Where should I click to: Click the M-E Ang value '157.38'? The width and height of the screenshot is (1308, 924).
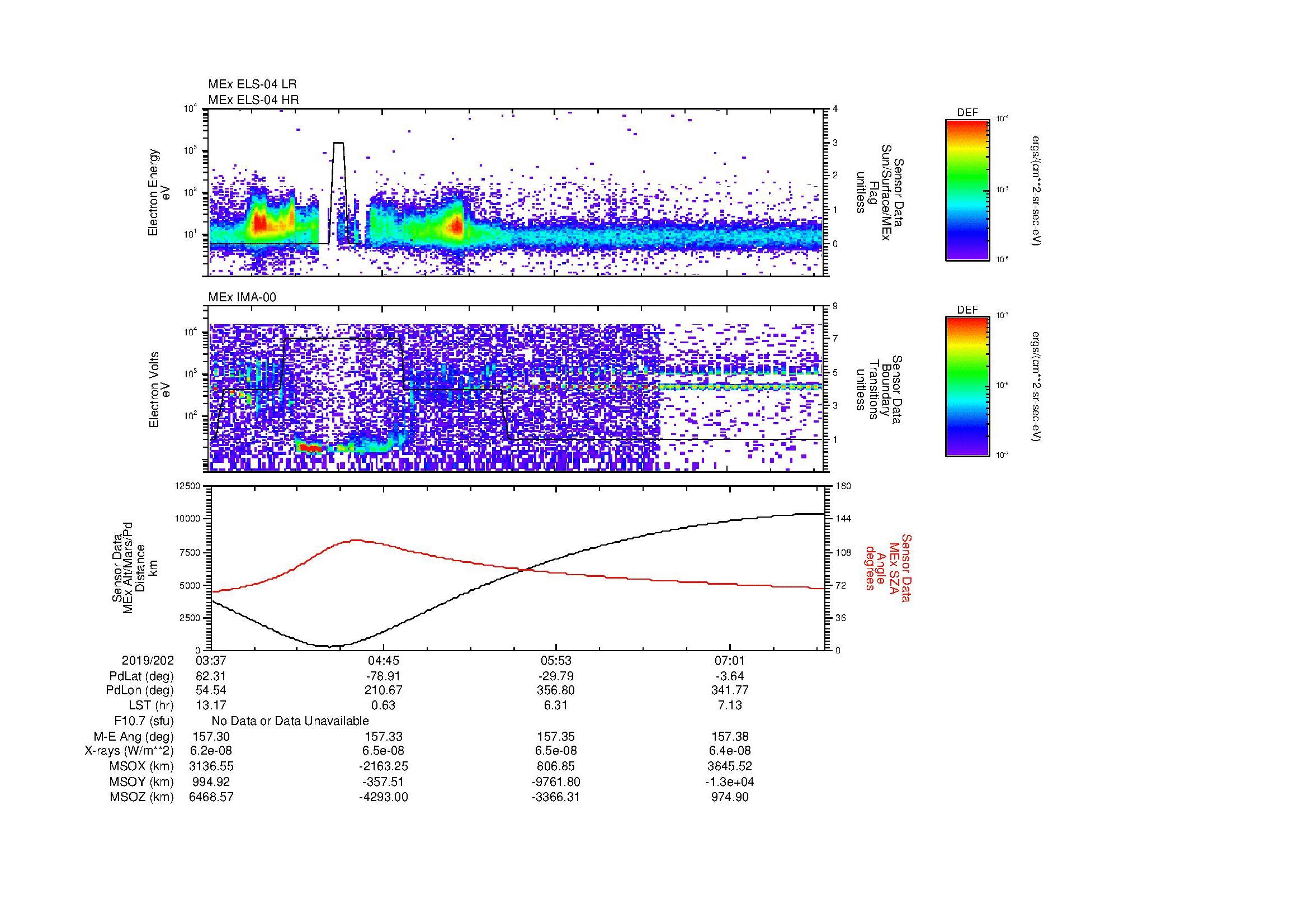click(x=729, y=736)
